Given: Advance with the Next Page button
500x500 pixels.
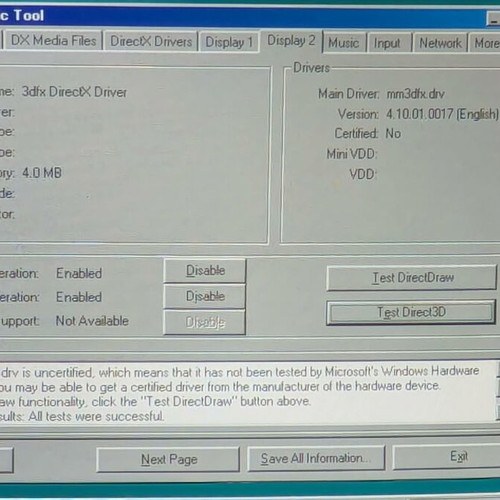Looking at the screenshot, I should 168,459.
